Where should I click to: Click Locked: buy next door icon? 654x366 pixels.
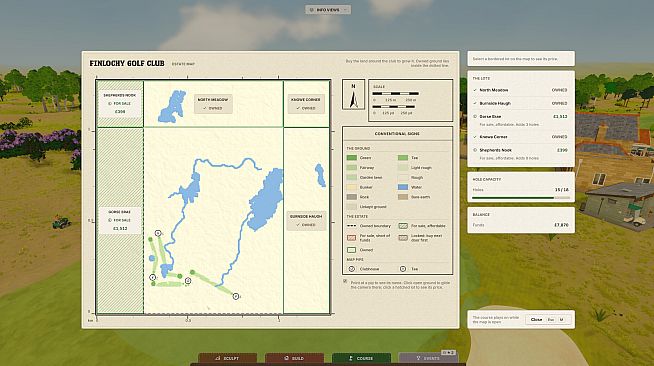pos(402,238)
